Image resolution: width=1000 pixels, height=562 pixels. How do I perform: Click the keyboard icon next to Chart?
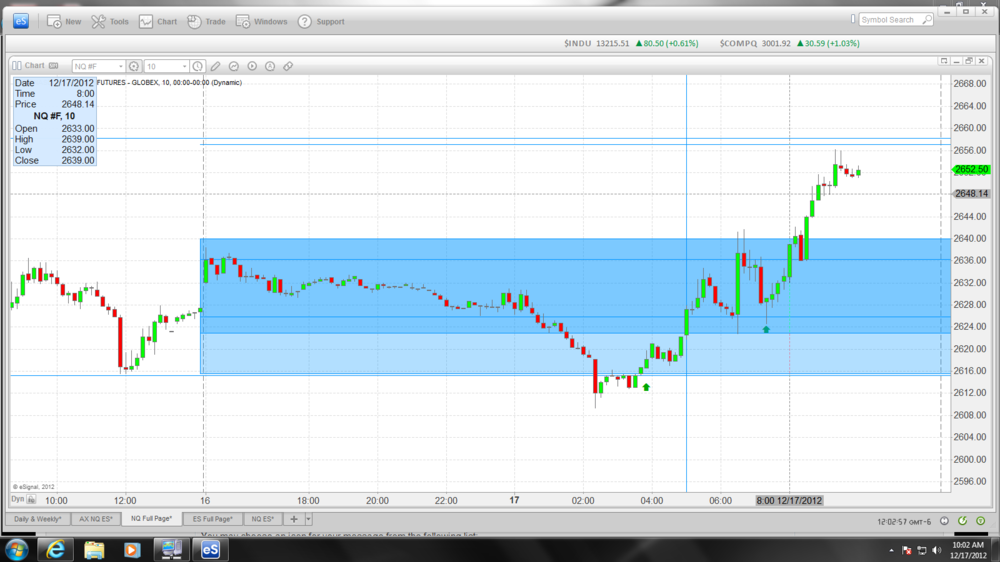[x=54, y=66]
